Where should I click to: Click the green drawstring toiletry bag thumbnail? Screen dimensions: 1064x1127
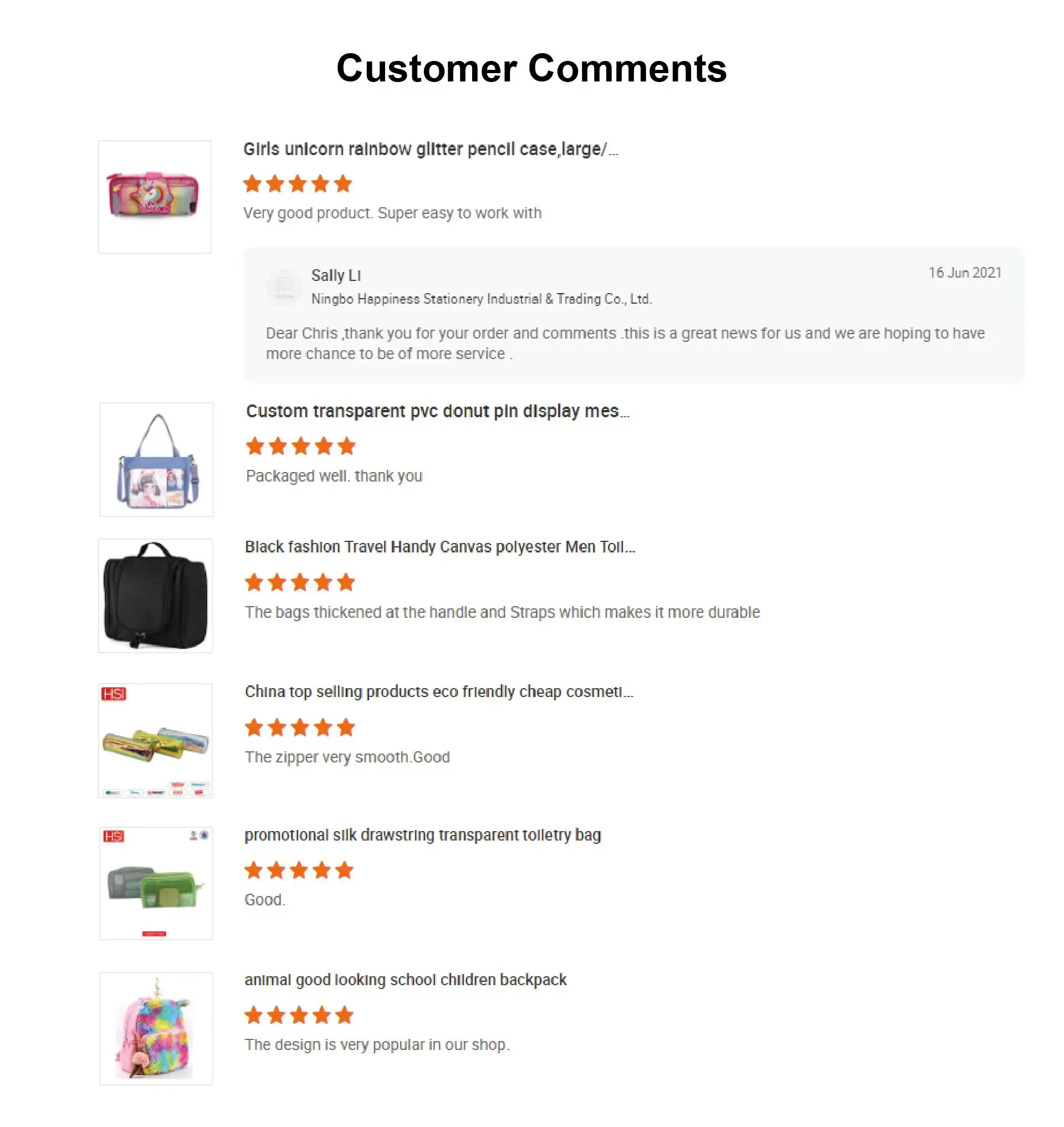click(156, 883)
